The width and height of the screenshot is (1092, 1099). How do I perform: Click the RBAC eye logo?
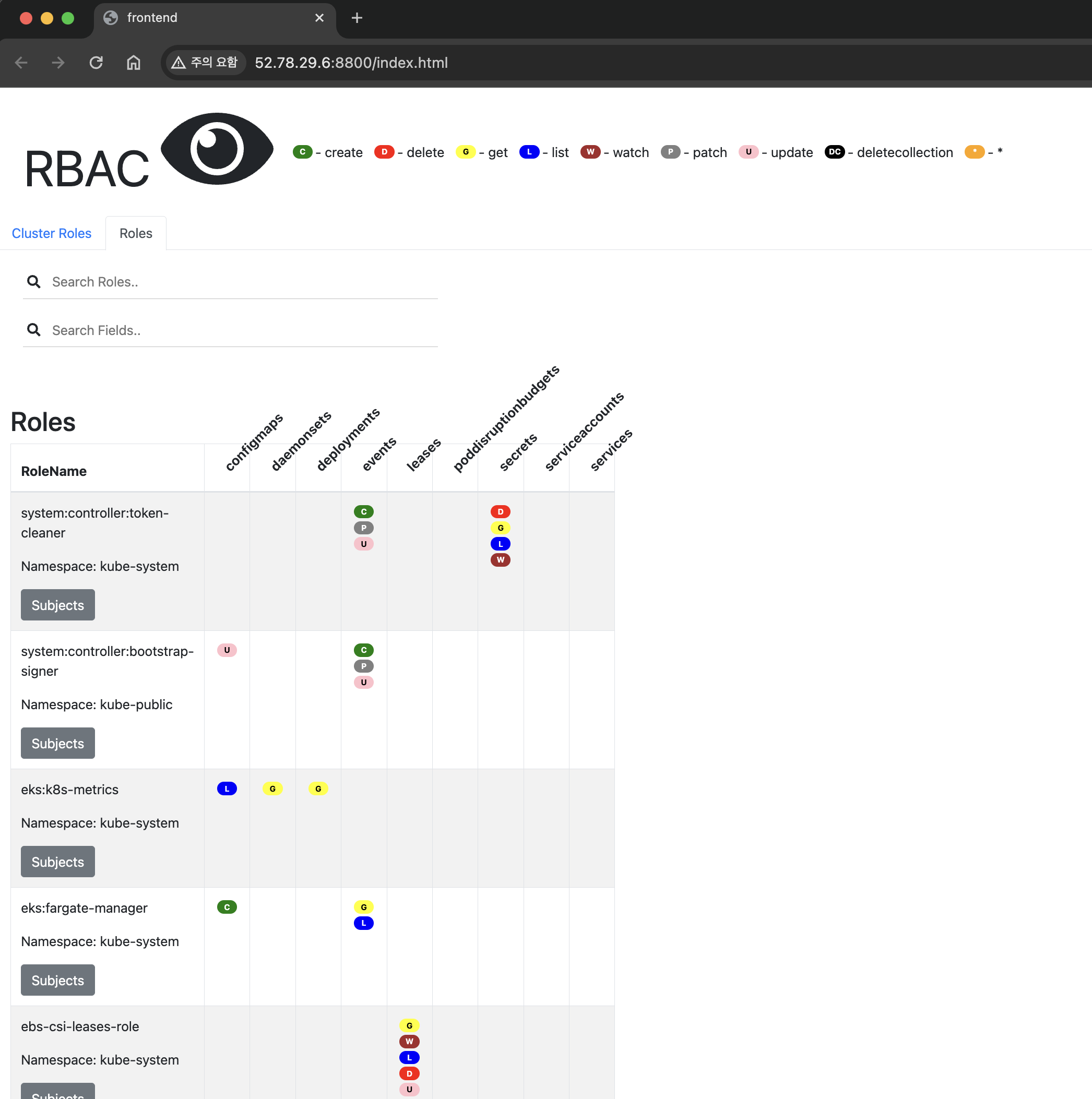[217, 149]
